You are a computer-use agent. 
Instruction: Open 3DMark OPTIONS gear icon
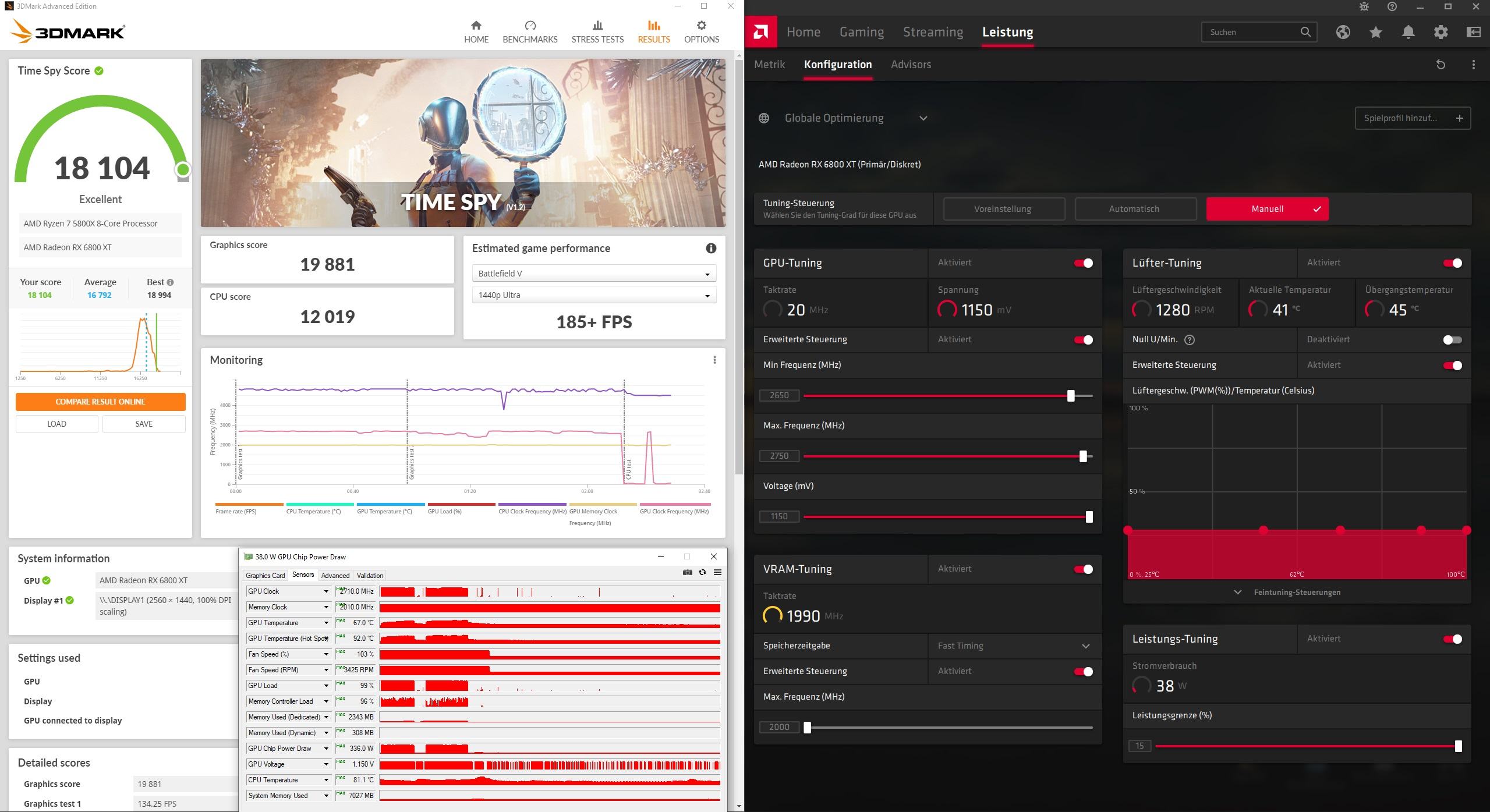pyautogui.click(x=701, y=26)
